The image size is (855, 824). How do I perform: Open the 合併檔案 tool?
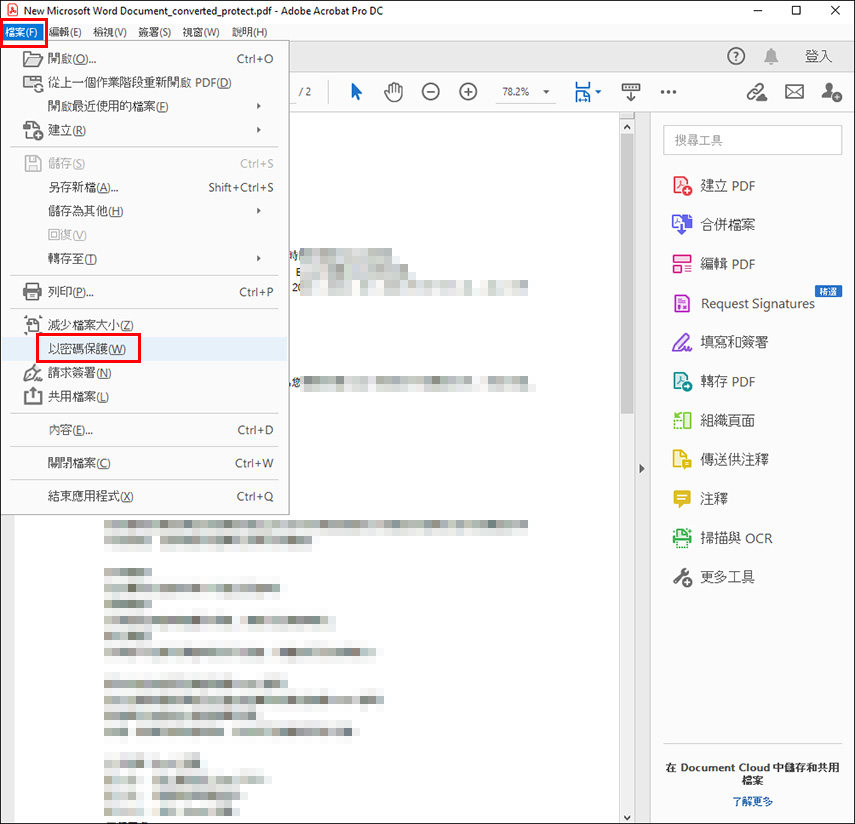pos(714,225)
